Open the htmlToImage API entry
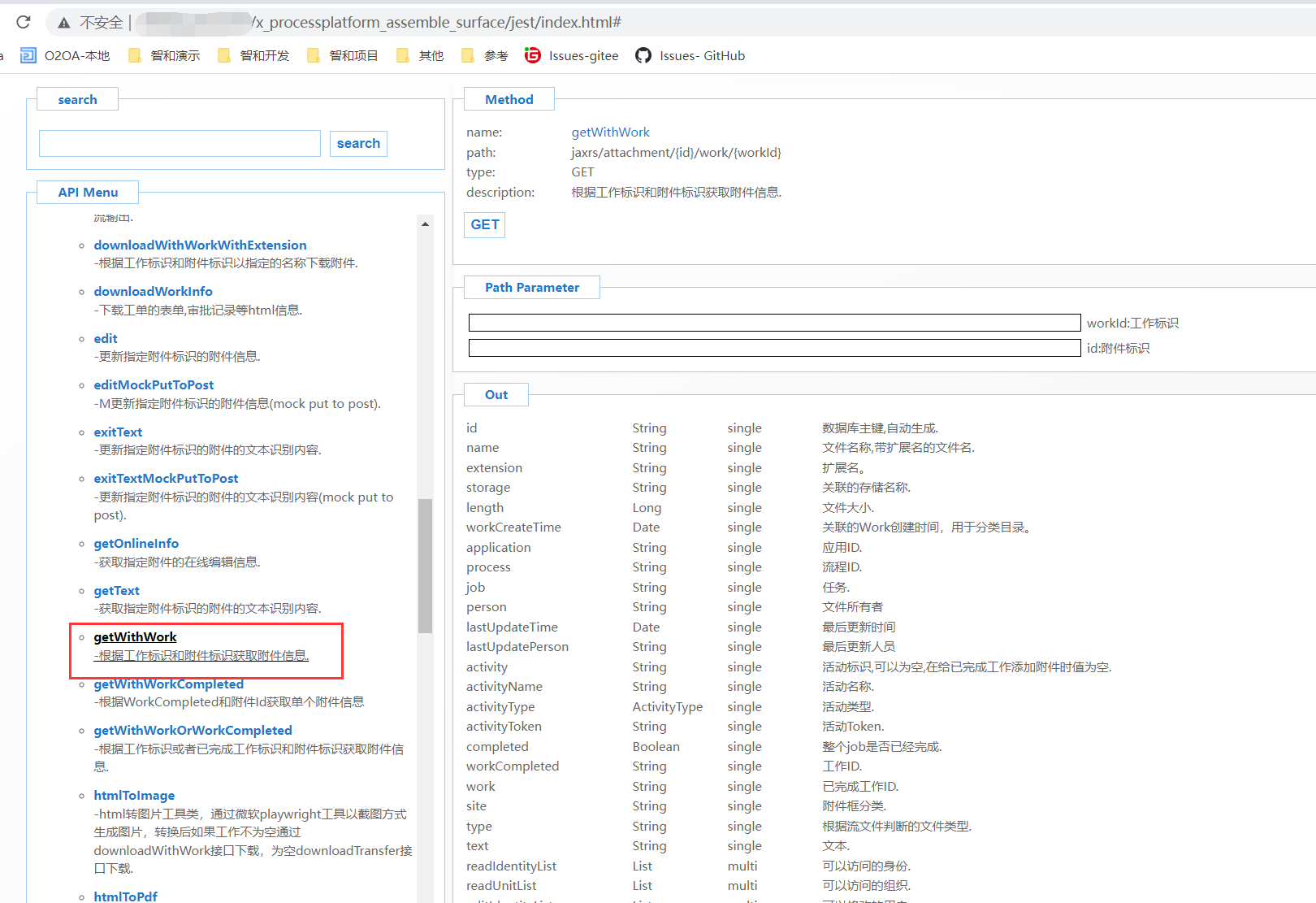This screenshot has height=903, width=1316. coord(134,795)
